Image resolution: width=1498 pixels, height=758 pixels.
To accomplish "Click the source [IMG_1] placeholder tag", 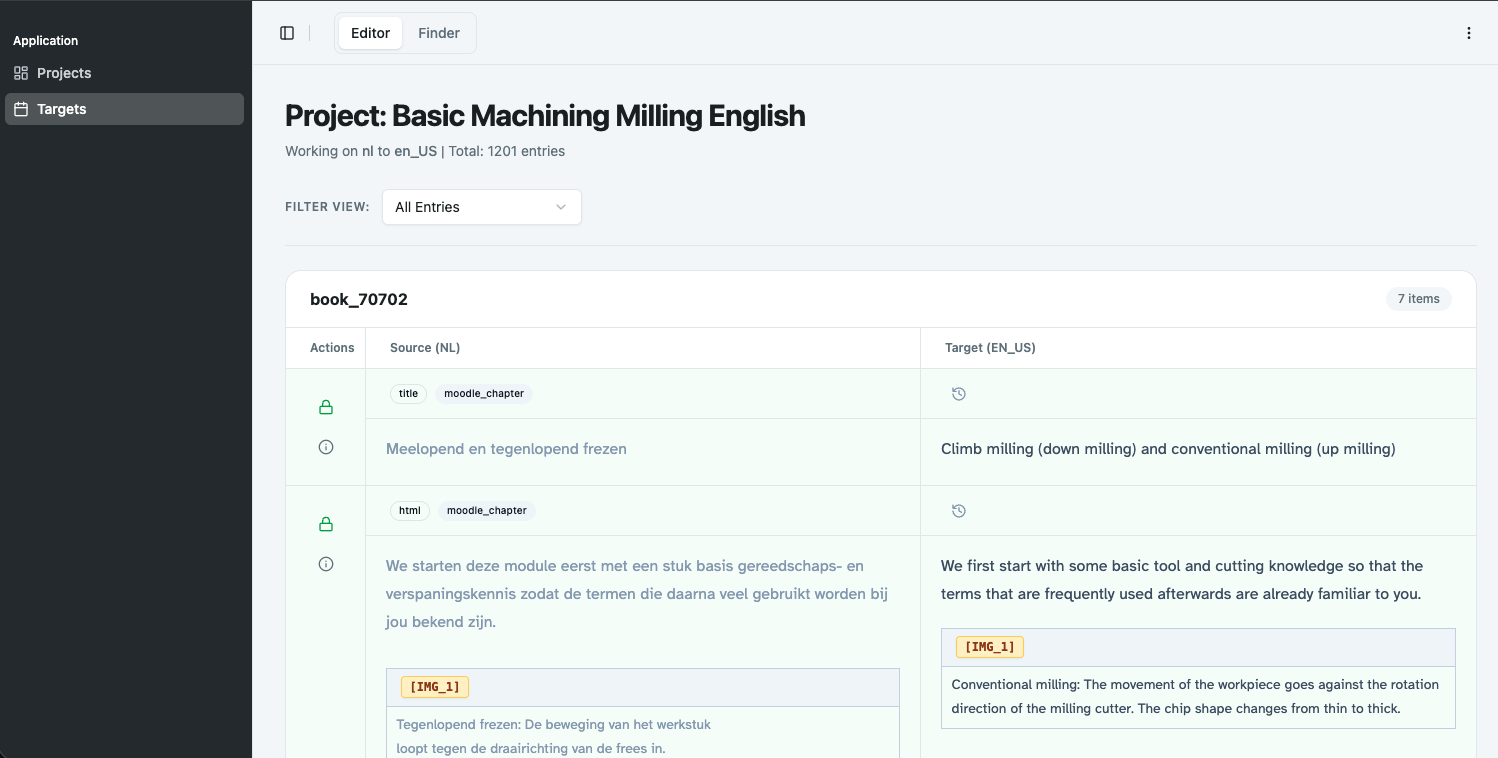I will [435, 687].
